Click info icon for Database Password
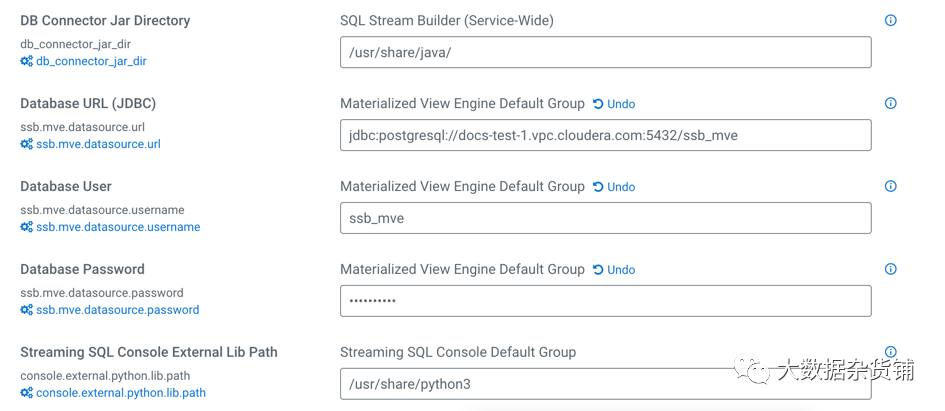The height and width of the screenshot is (411, 945). pos(890,269)
